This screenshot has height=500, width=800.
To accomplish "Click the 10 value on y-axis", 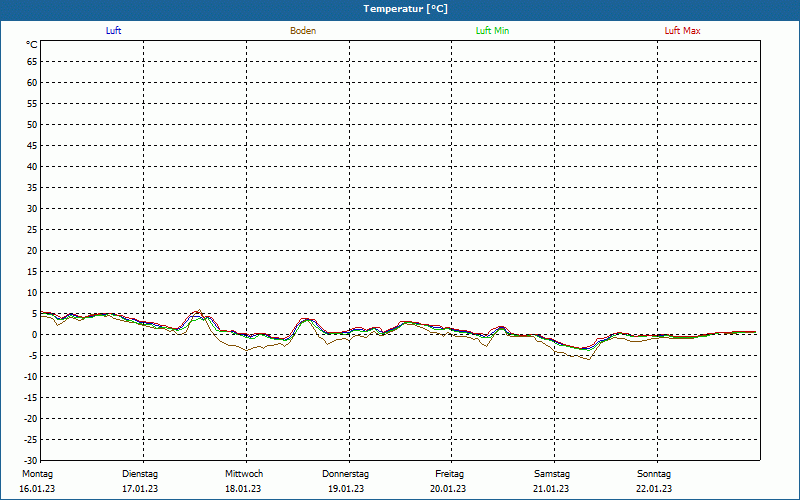I will coord(32,293).
